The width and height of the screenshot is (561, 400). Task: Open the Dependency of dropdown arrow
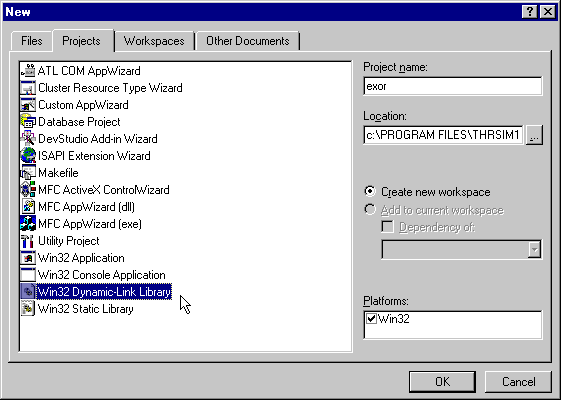coord(534,249)
